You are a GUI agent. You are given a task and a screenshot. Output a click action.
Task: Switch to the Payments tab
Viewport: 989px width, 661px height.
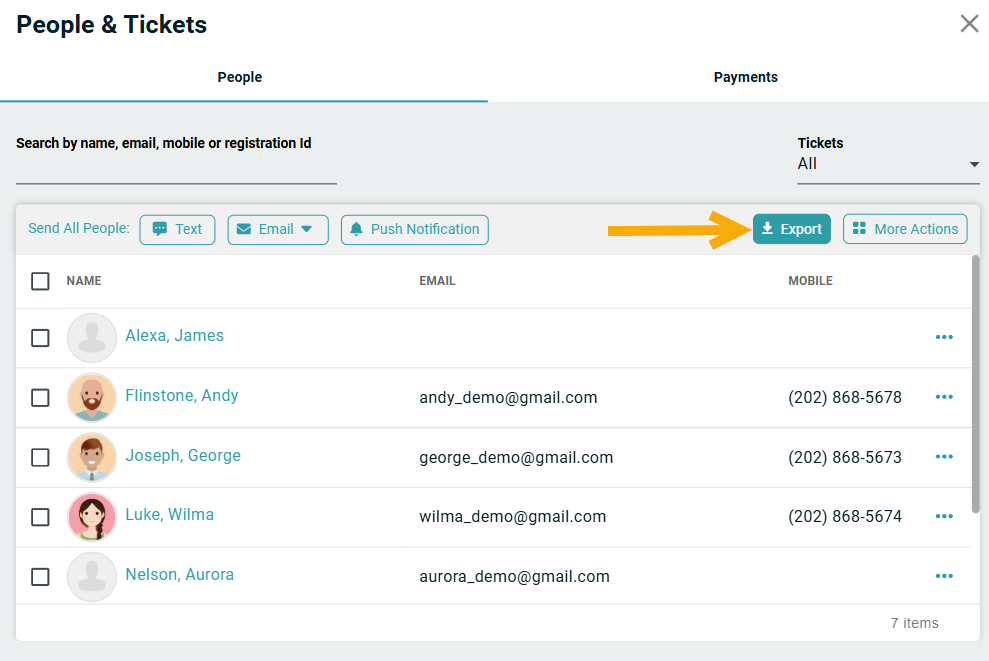pos(746,78)
